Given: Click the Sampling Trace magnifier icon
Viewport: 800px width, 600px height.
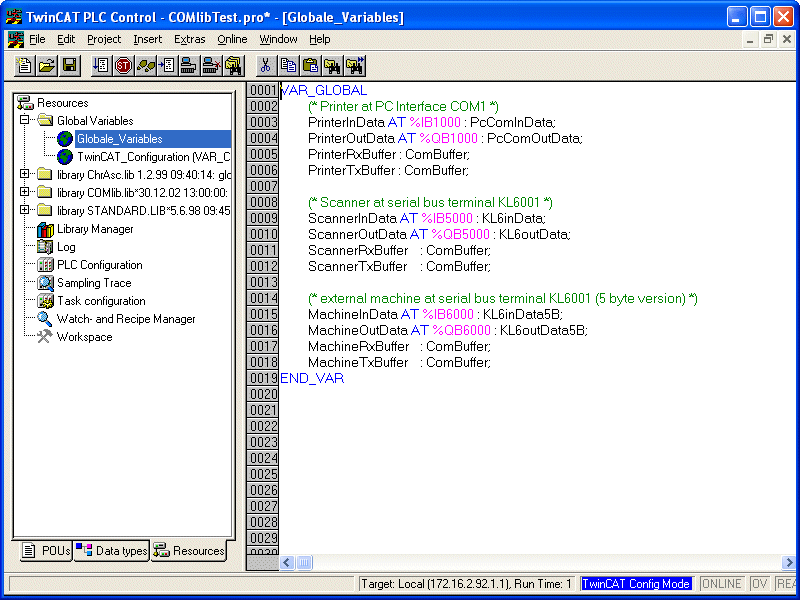Looking at the screenshot, I should pyautogui.click(x=45, y=283).
